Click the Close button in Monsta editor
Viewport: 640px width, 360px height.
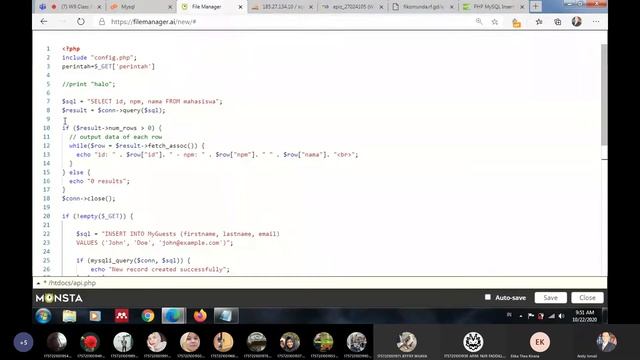tap(587, 298)
